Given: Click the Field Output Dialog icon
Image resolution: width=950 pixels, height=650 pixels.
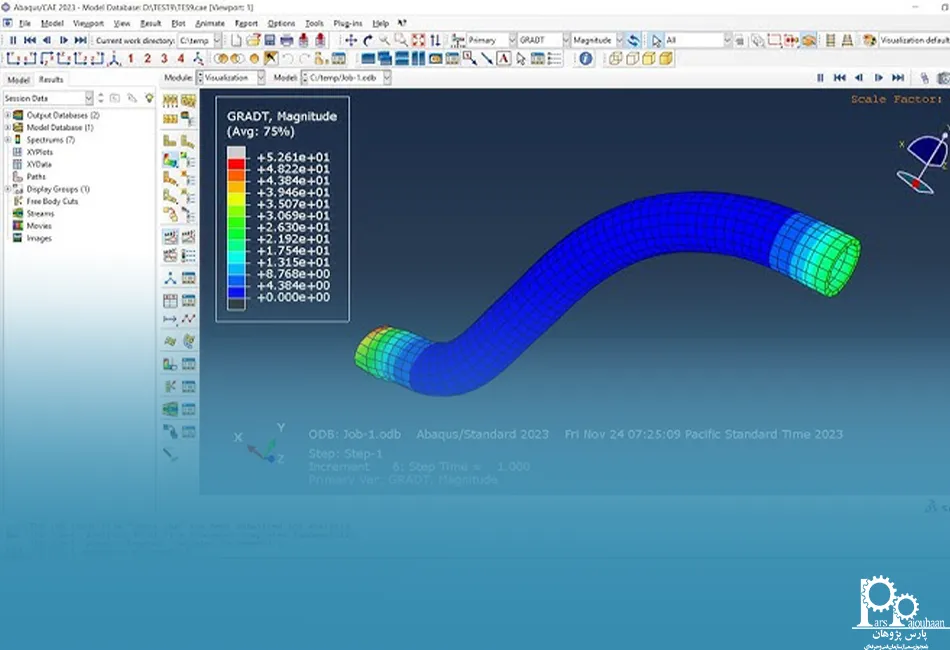Looking at the screenshot, I should click(x=457, y=41).
